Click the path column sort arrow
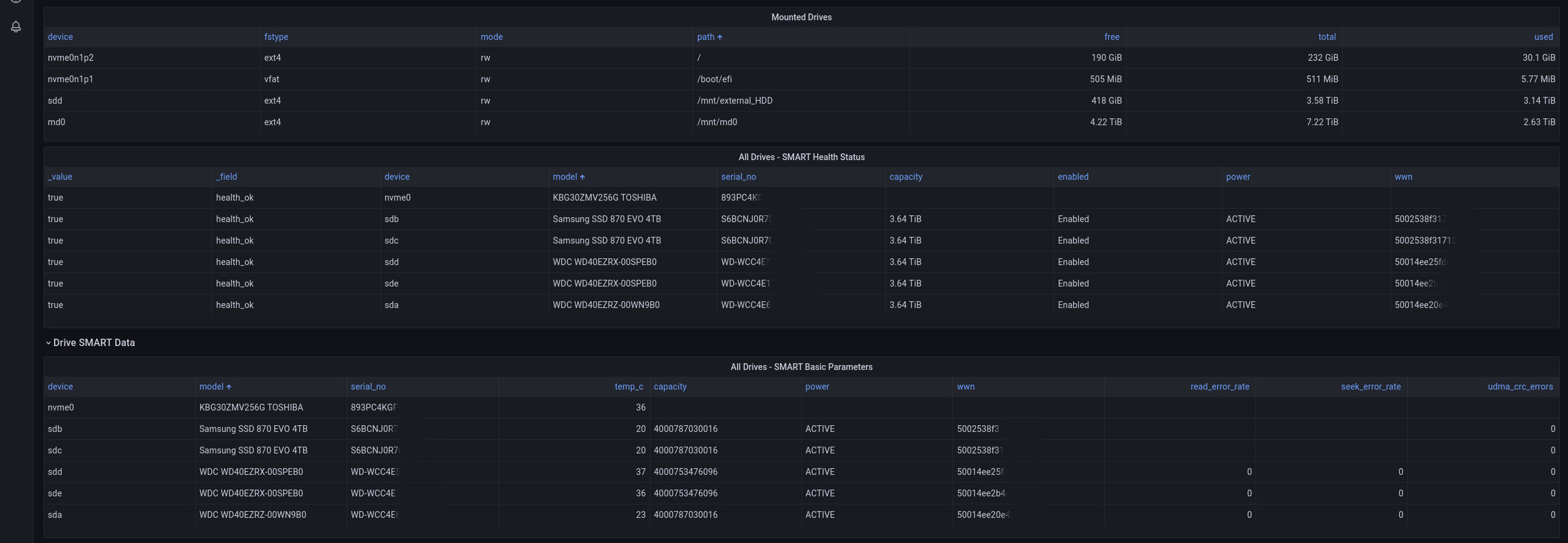1568x543 pixels. tap(720, 37)
